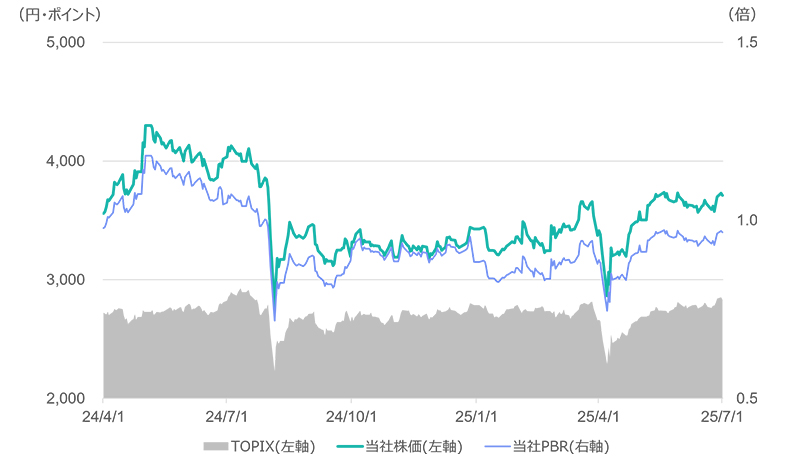Image resolution: width=800 pixels, height=467 pixels.
Task: Click the 1.5 value on right axis
Action: [747, 43]
